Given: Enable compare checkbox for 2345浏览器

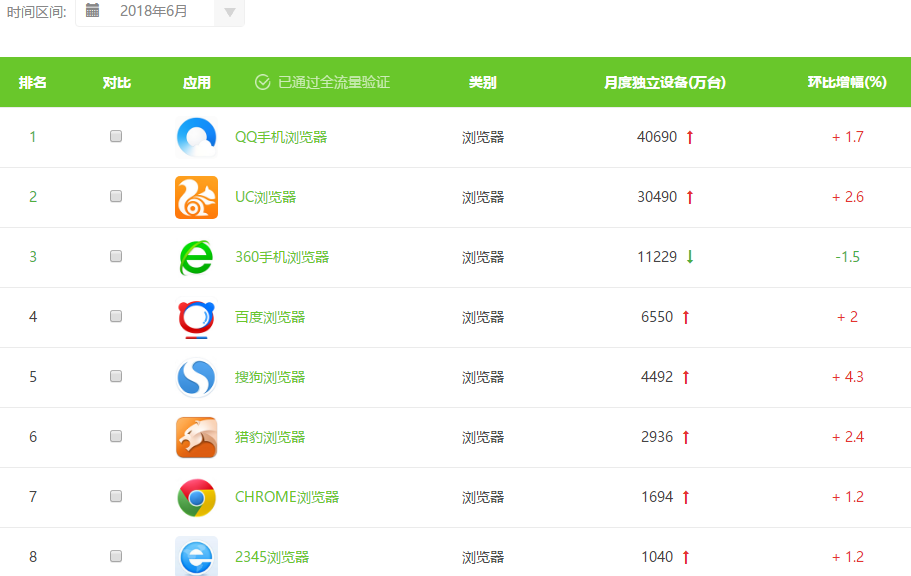Looking at the screenshot, I should tap(116, 556).
